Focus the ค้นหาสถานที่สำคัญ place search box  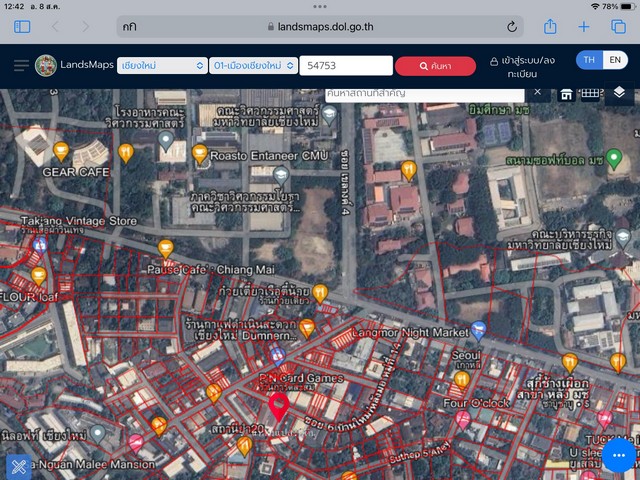(424, 95)
